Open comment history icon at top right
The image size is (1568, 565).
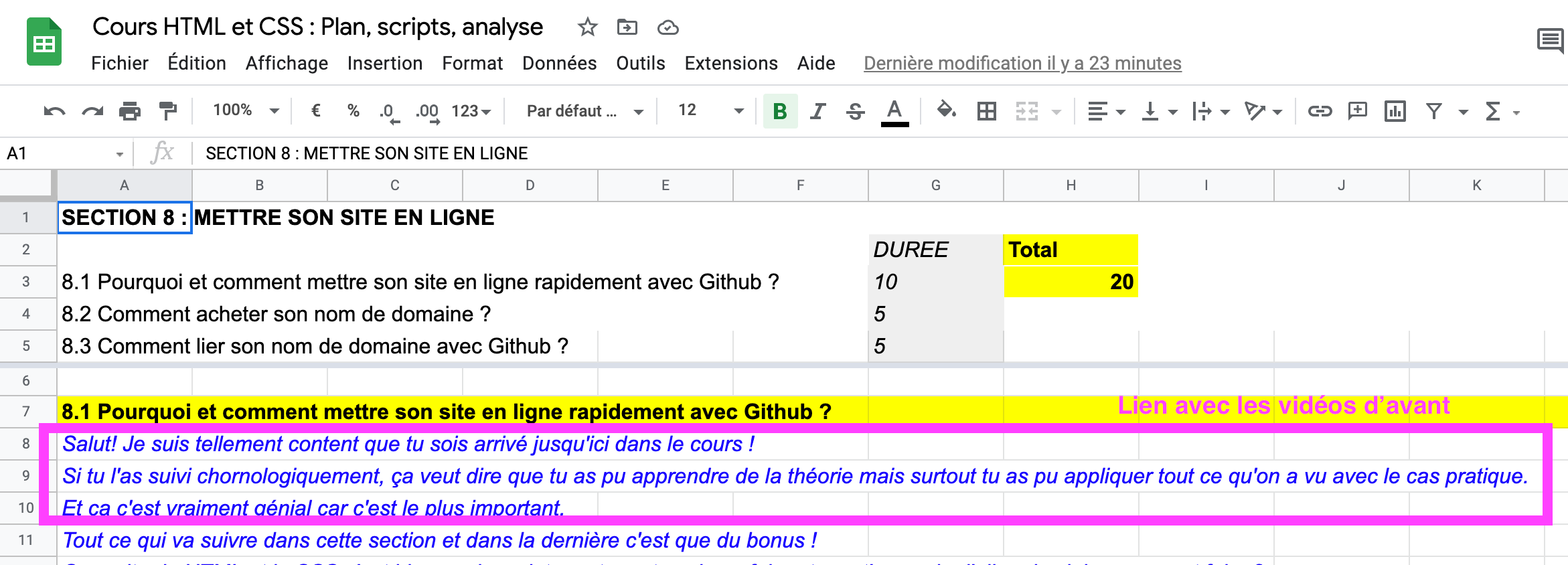coord(1551,41)
